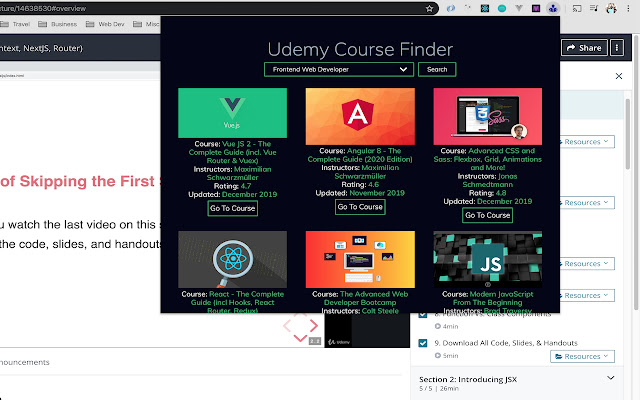640x400 pixels.
Task: Click the play icon beside 4min duration
Action: 438,326
